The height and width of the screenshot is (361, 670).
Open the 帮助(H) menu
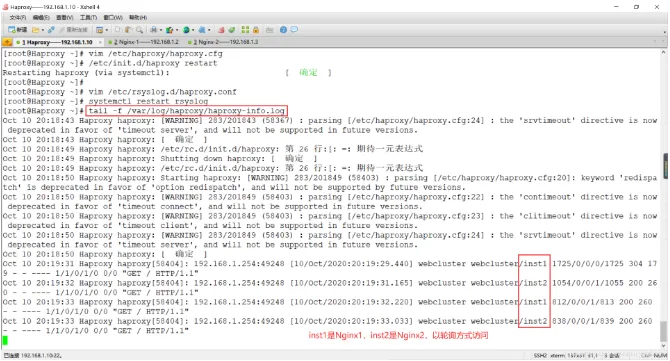138,18
